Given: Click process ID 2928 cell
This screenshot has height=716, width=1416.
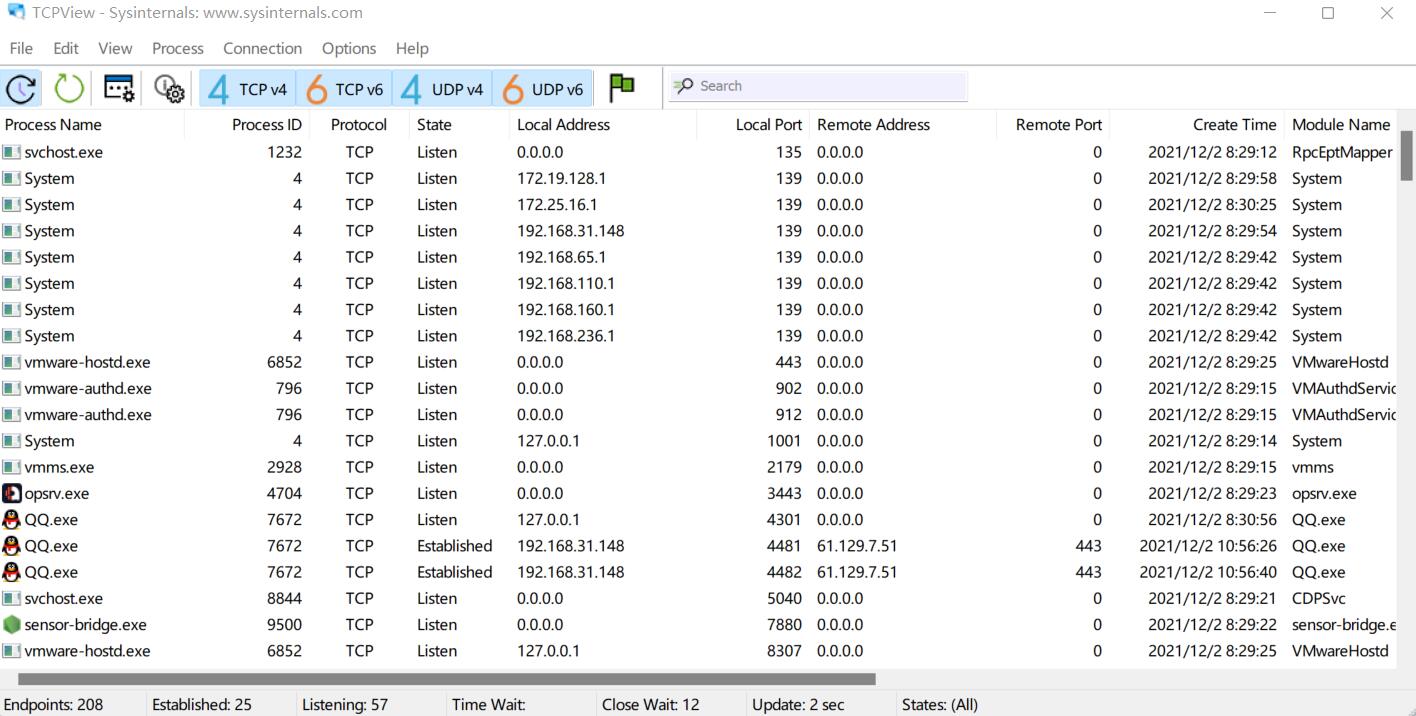Looking at the screenshot, I should [284, 467].
